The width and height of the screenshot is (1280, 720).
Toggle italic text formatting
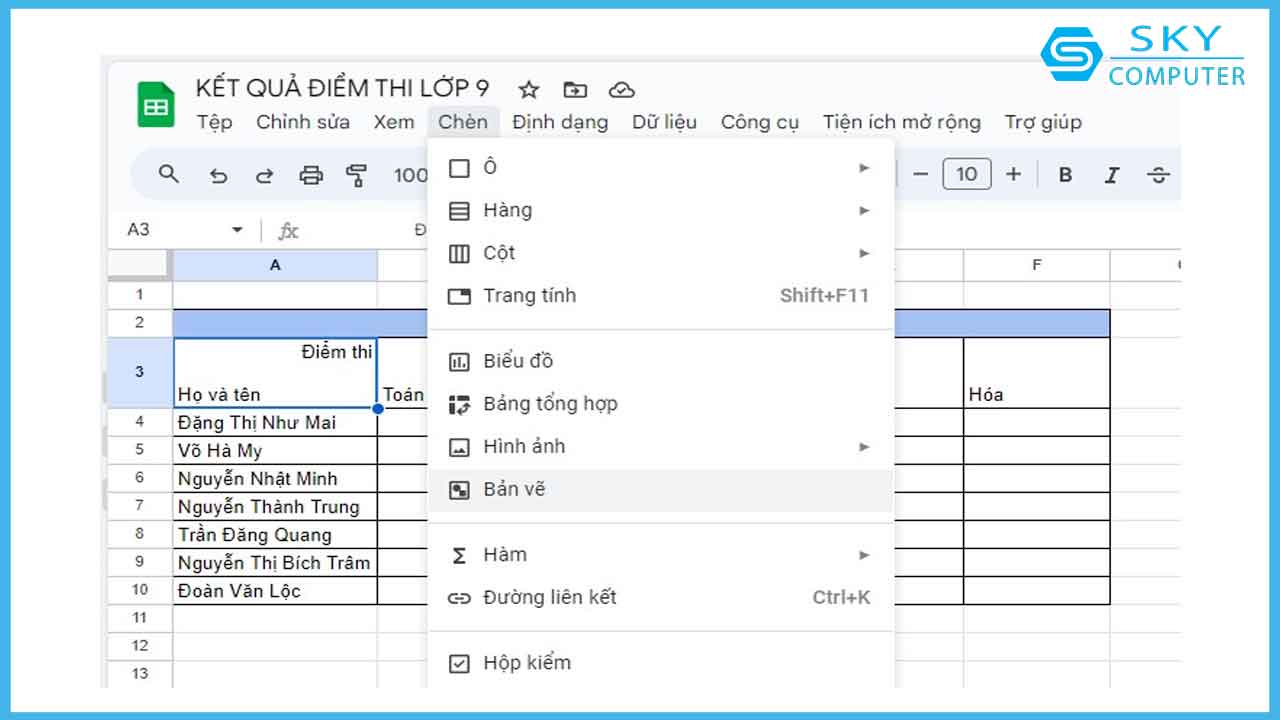pyautogui.click(x=1111, y=175)
